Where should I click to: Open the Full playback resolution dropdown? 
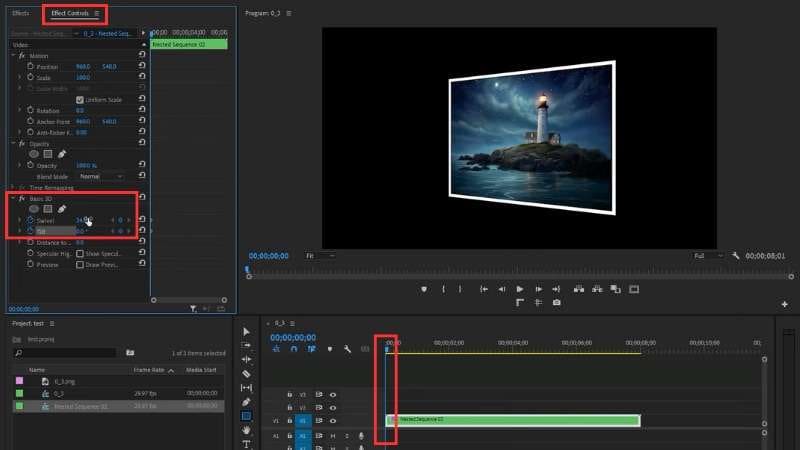point(708,256)
